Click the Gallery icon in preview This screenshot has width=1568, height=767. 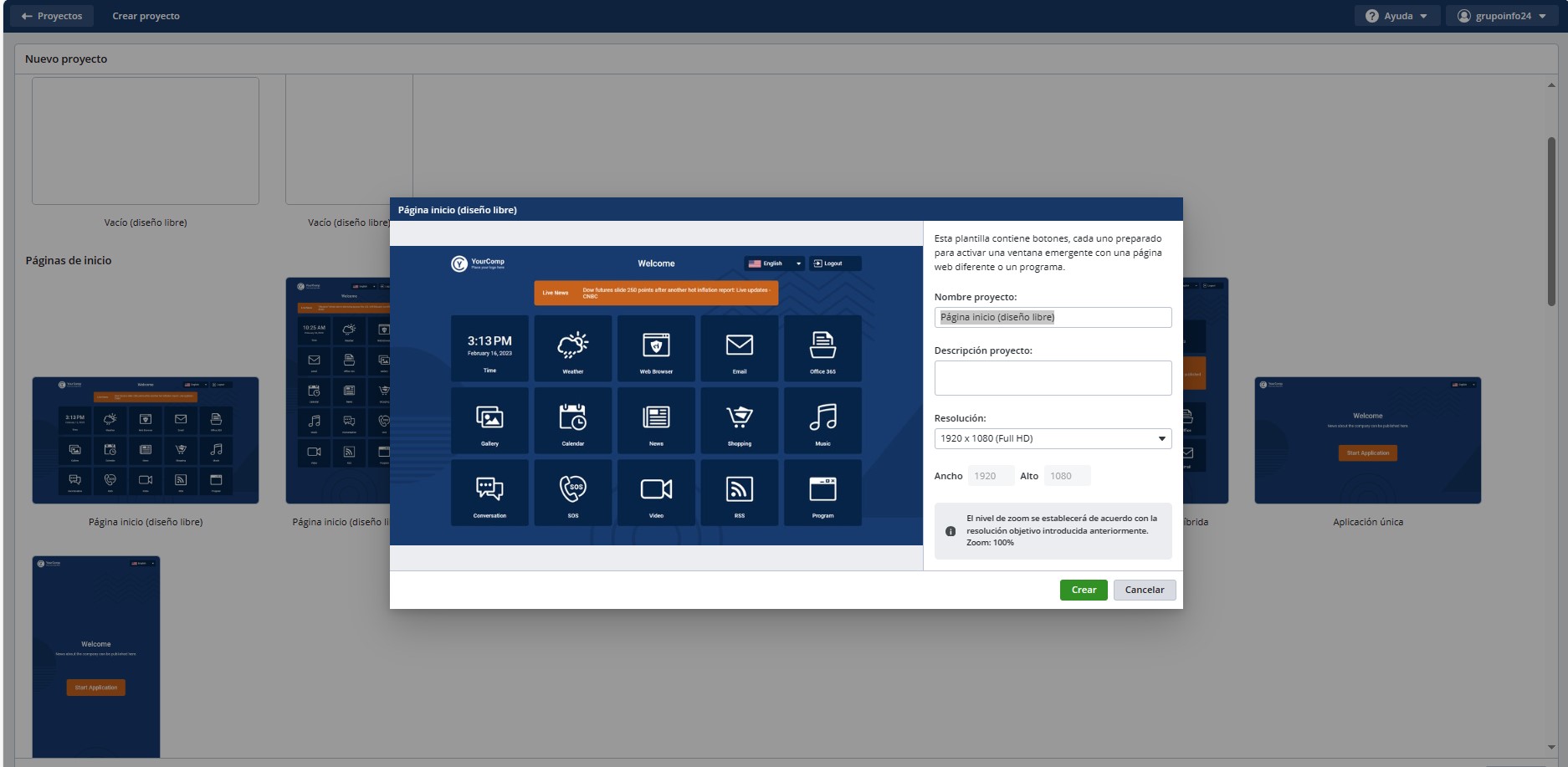489,417
